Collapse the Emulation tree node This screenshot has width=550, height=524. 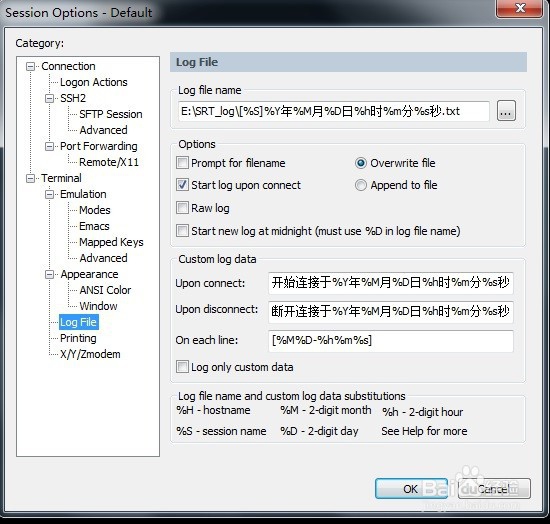click(x=50, y=194)
